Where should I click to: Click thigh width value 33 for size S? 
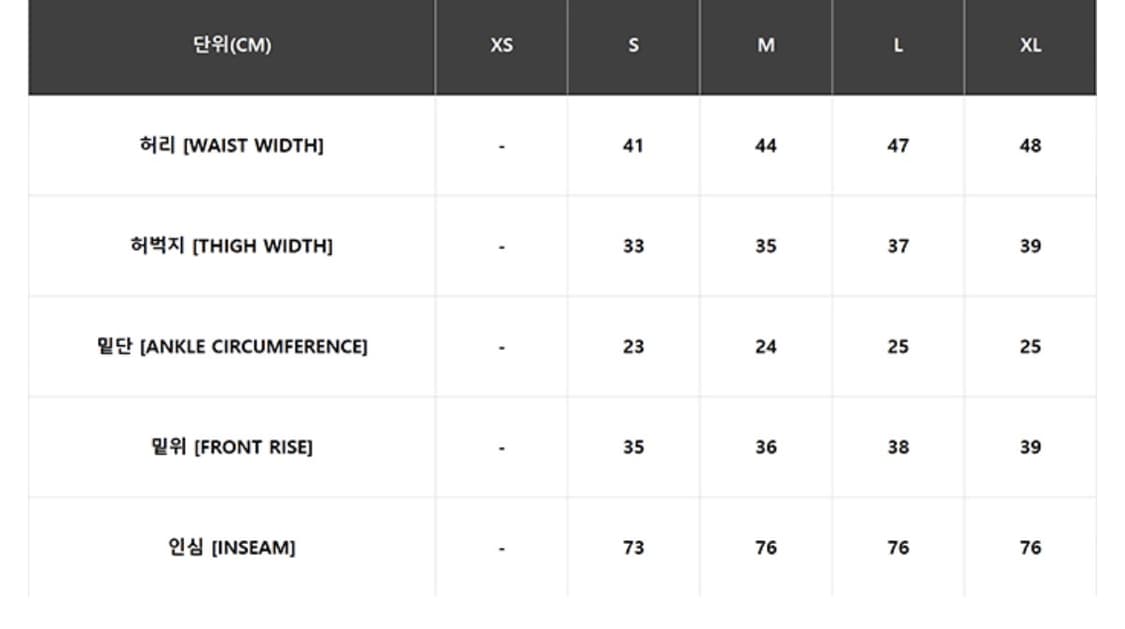pos(633,246)
